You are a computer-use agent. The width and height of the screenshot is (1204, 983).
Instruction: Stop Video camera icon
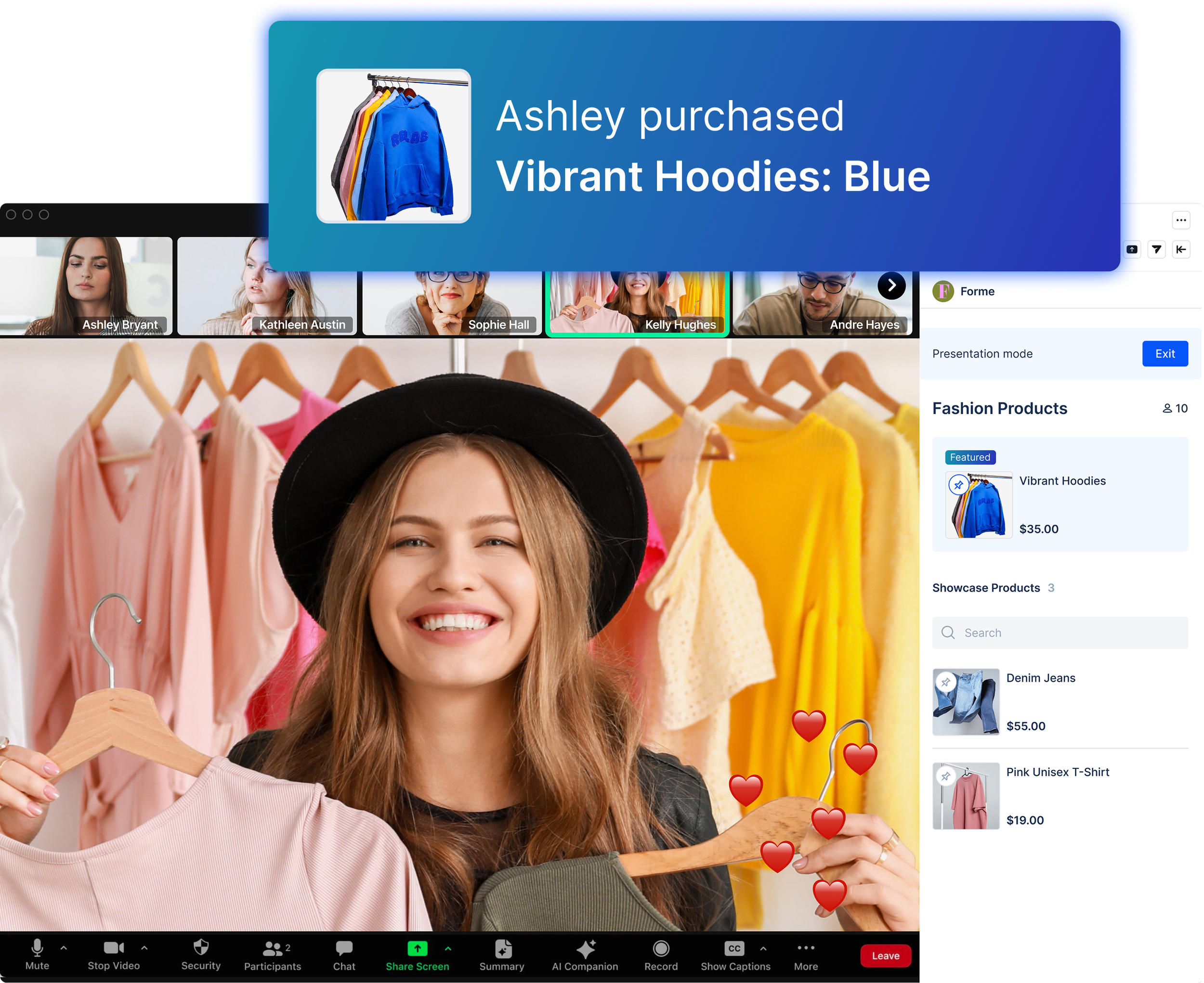pyautogui.click(x=114, y=948)
